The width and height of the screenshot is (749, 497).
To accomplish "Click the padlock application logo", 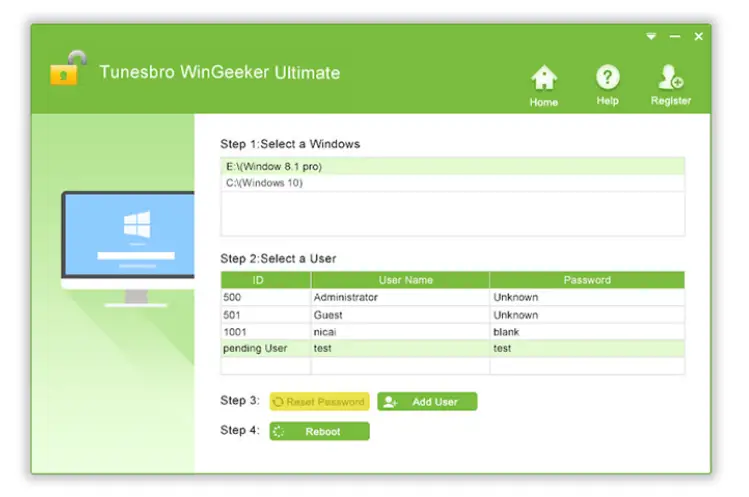I will (68, 68).
